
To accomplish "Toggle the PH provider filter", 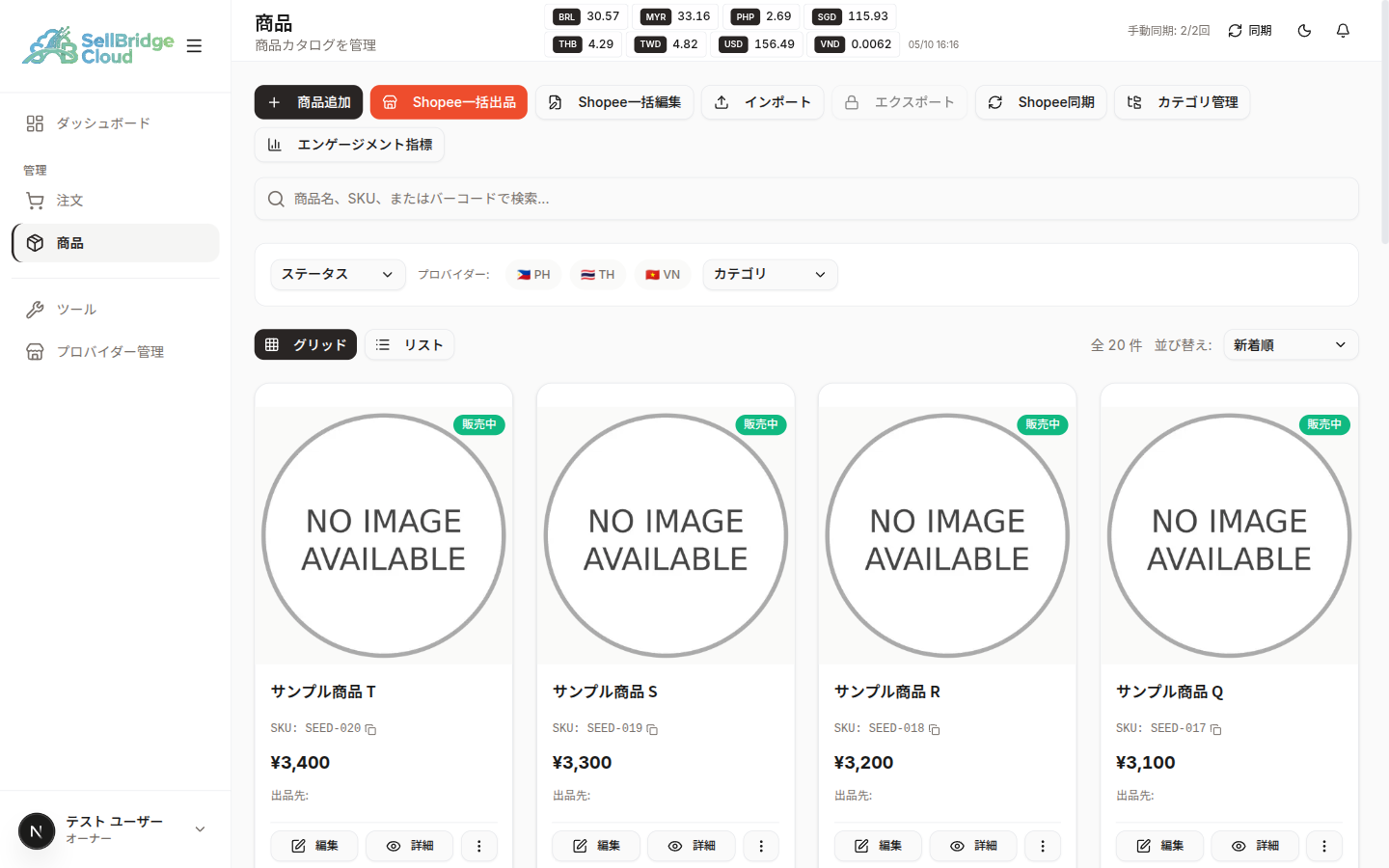I will pyautogui.click(x=533, y=275).
